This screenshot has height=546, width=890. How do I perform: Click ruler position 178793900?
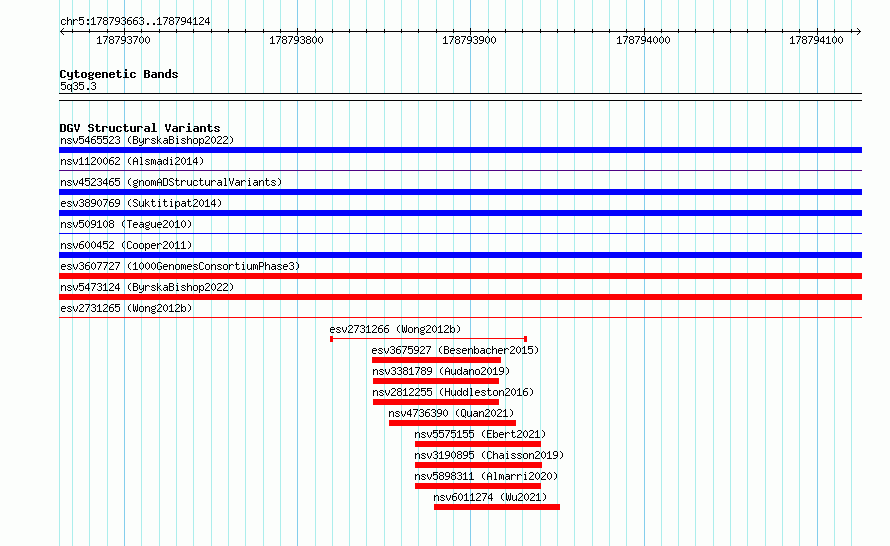coord(469,40)
